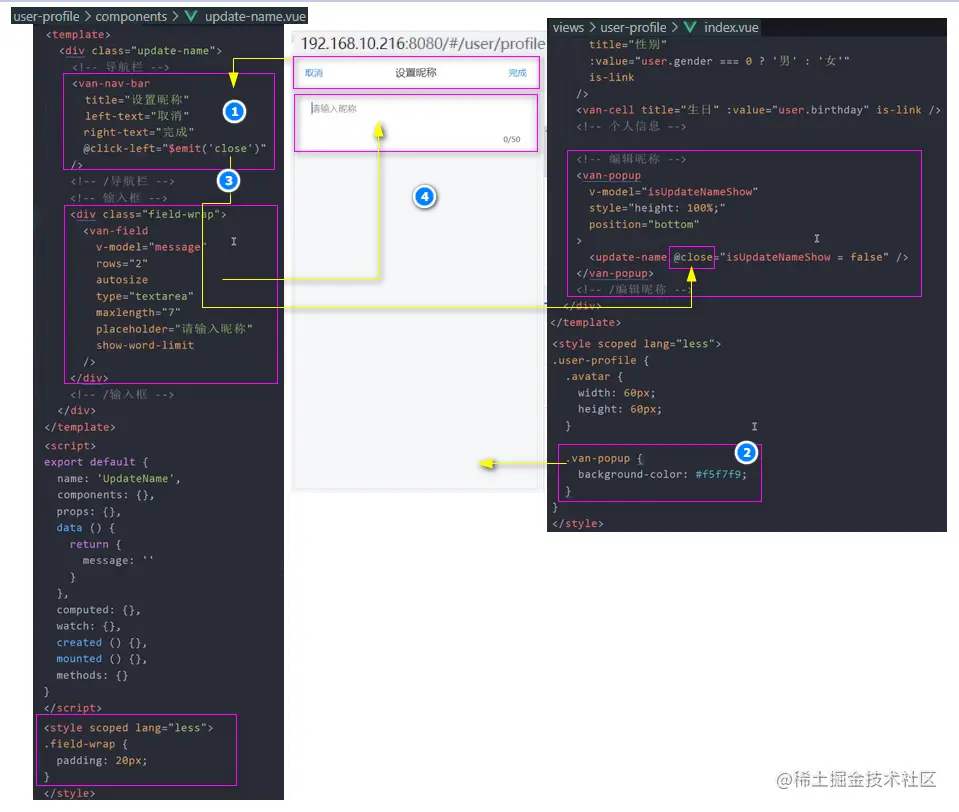Click the title="设置昵称" attribute line
Image resolution: width=959 pixels, height=812 pixels.
[x=136, y=100]
